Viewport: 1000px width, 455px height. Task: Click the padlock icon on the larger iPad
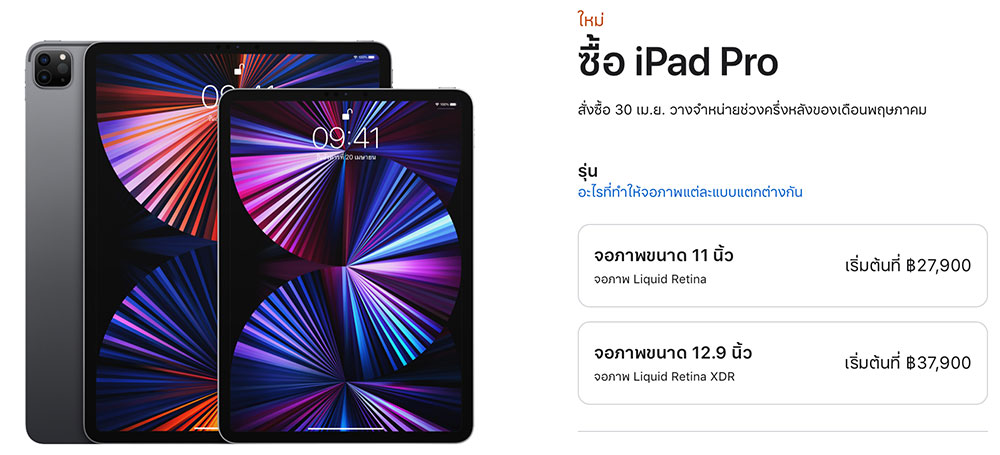pos(239,70)
